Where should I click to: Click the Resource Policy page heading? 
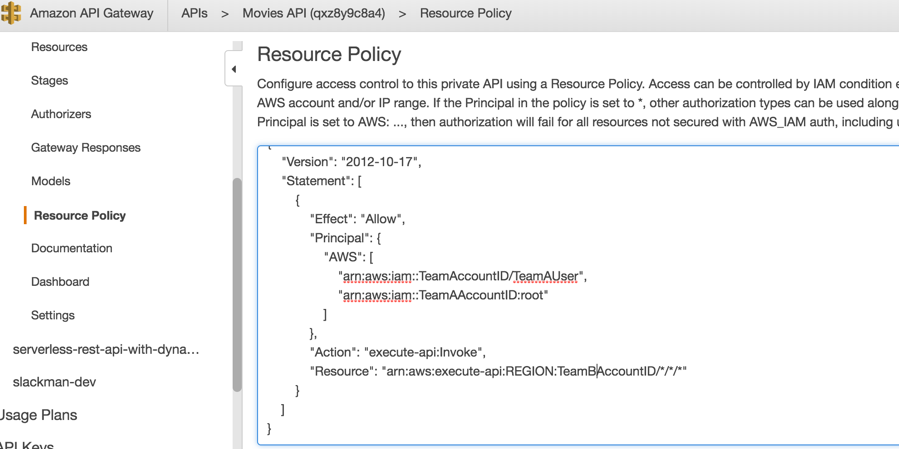329,54
